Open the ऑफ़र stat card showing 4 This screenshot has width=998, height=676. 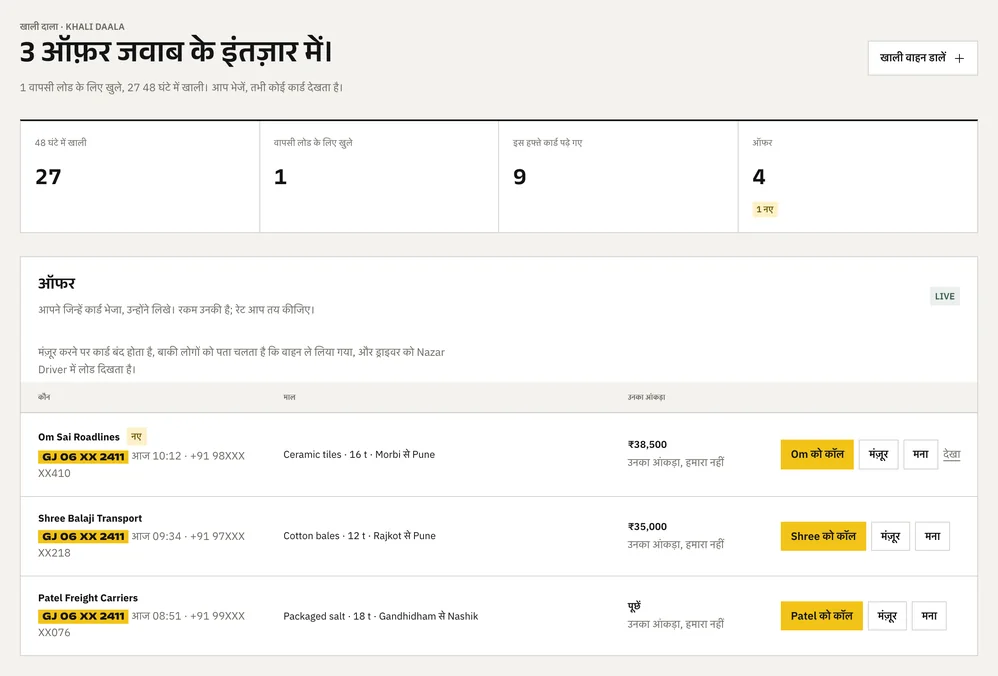coord(858,177)
